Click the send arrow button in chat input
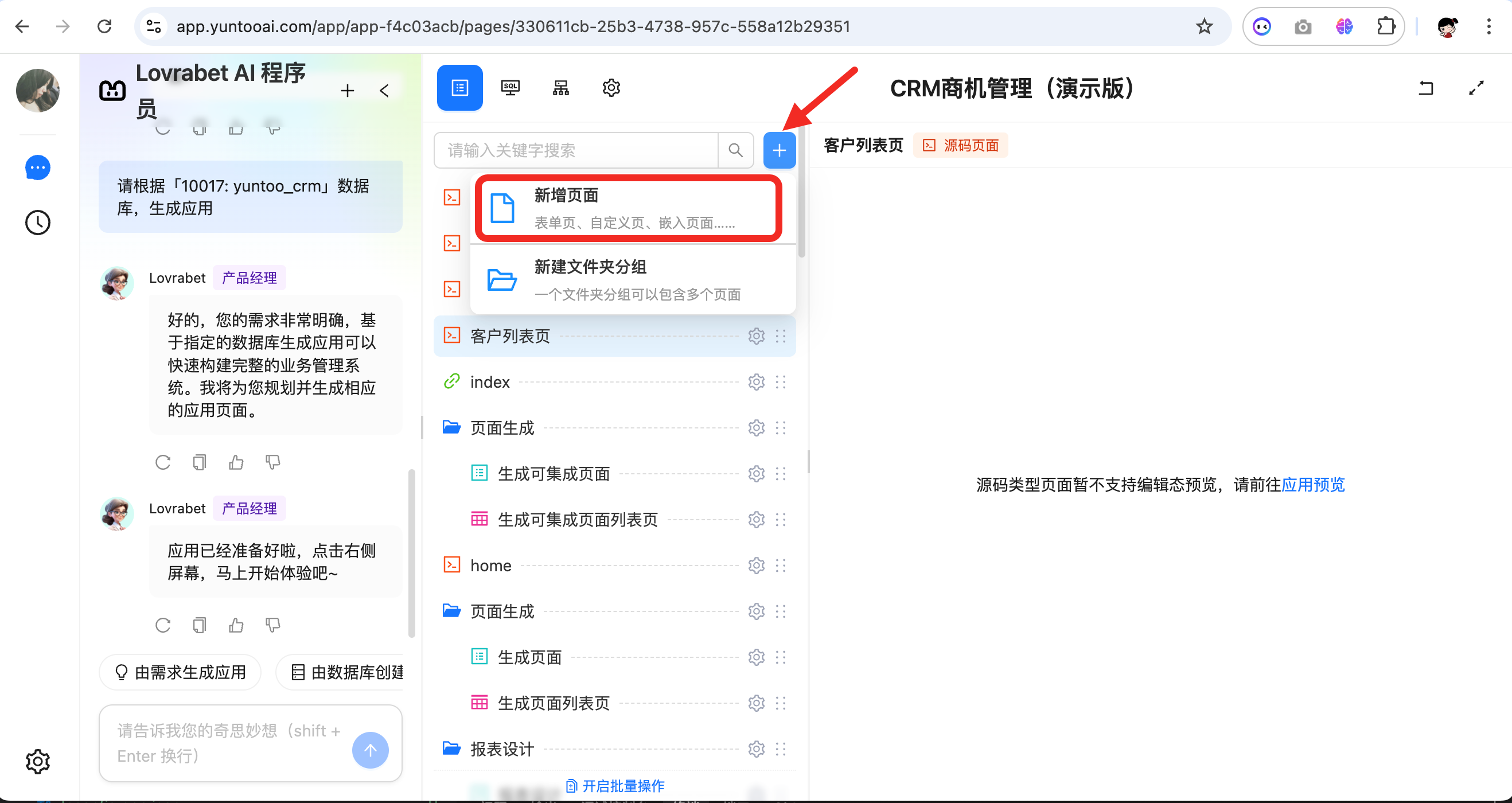 [x=370, y=750]
